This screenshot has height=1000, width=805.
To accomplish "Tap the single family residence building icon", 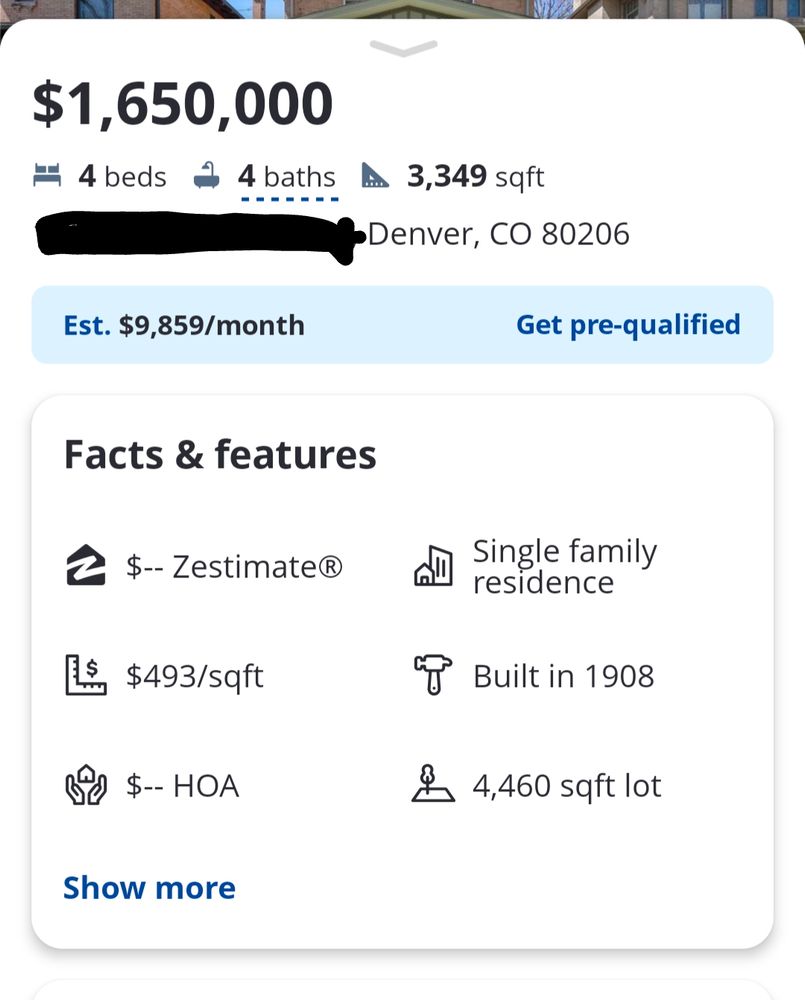I will coord(433,566).
